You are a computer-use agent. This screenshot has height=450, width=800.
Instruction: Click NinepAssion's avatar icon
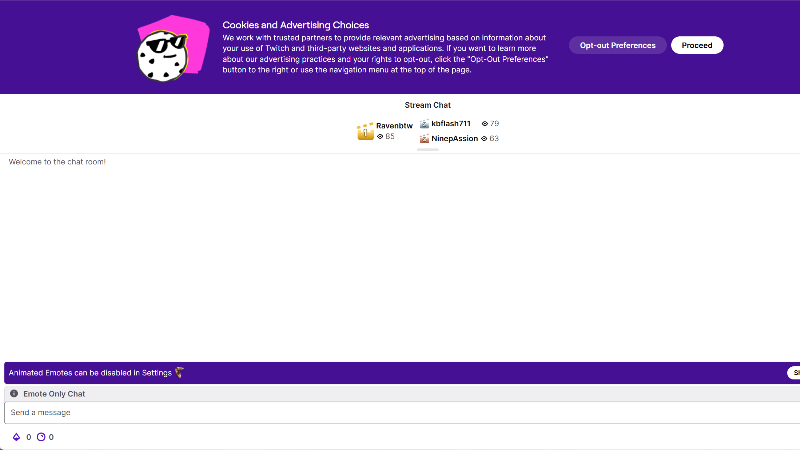(424, 138)
